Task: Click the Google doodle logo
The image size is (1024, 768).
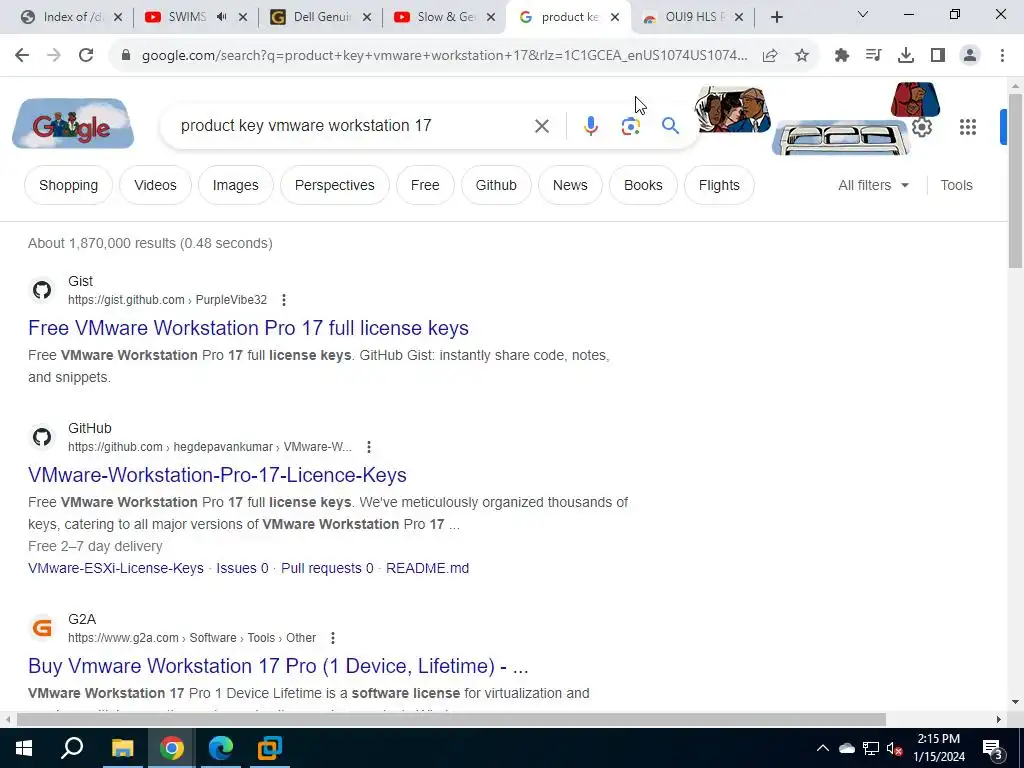Action: pos(73,123)
